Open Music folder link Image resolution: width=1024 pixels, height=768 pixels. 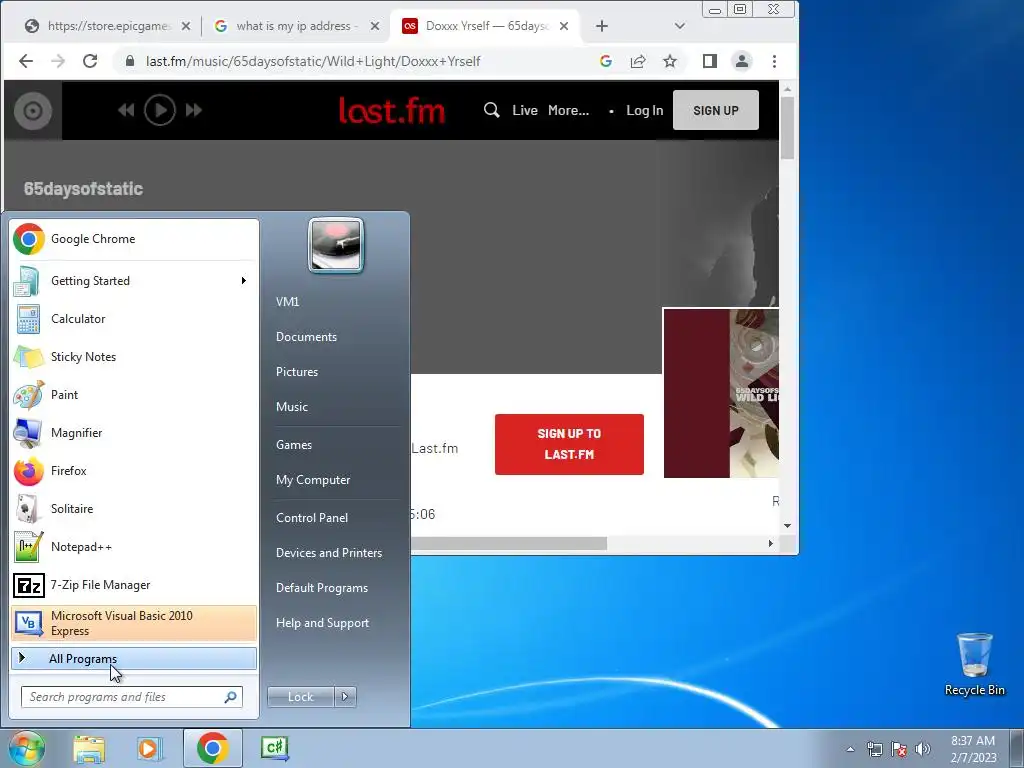pyautogui.click(x=292, y=407)
